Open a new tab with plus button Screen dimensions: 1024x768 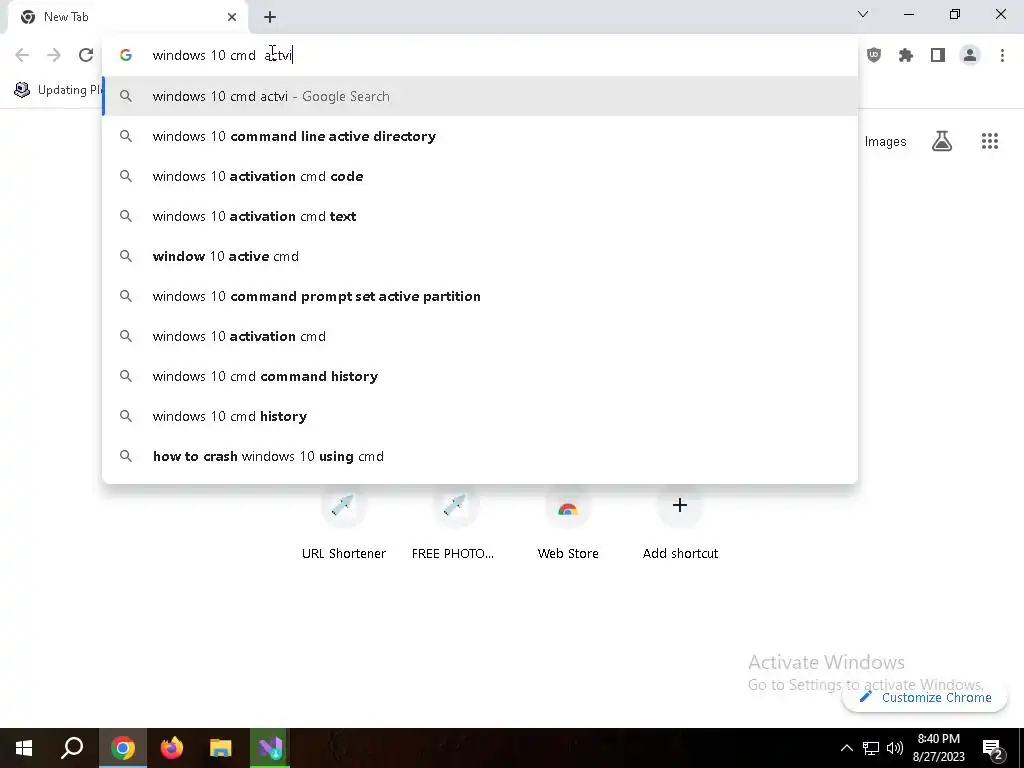pos(270,17)
